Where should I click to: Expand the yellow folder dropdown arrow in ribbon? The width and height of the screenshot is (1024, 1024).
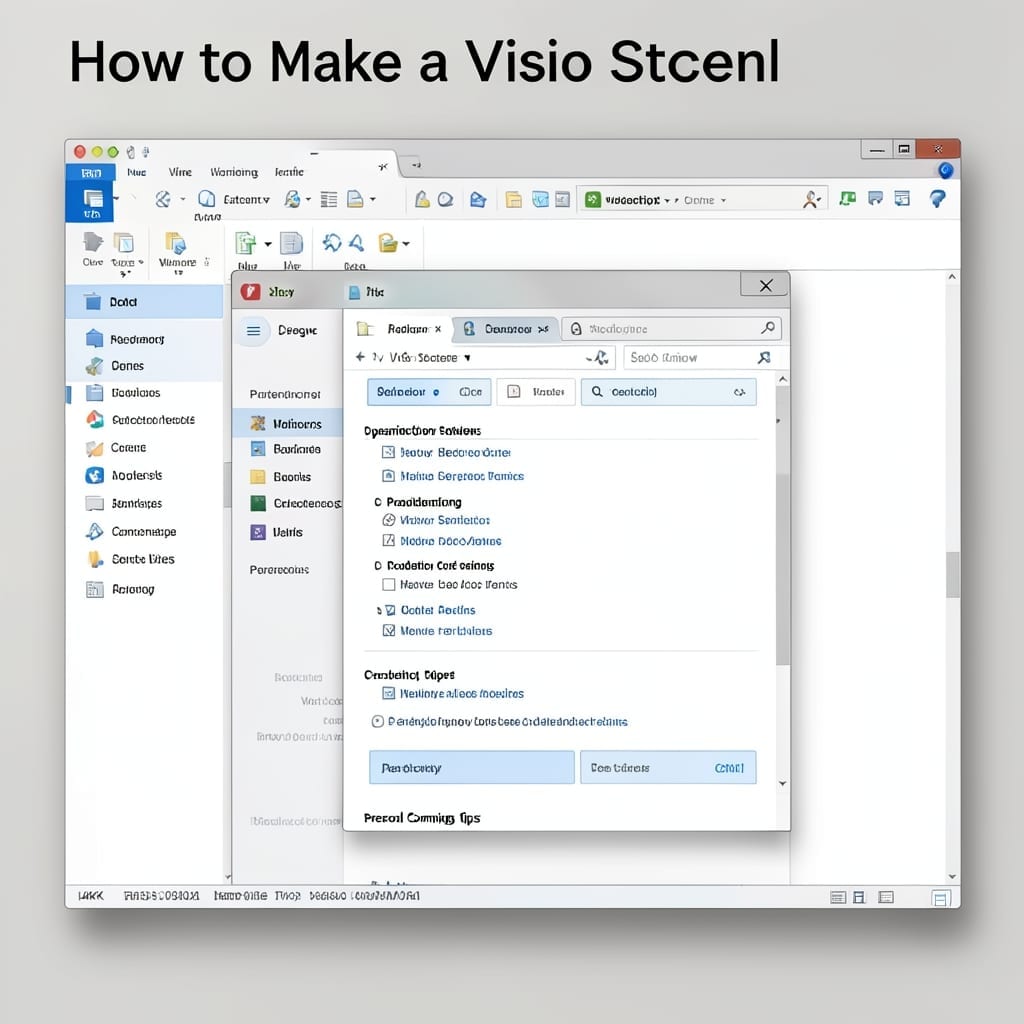[406, 244]
